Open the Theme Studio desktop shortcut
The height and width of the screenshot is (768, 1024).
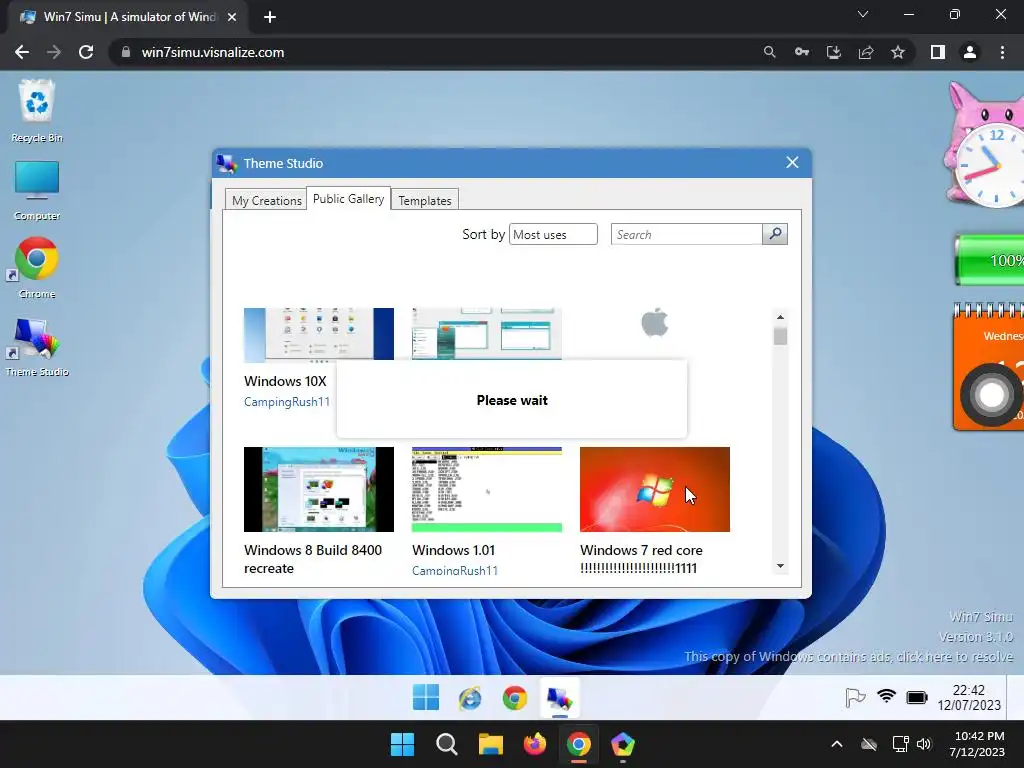37,347
